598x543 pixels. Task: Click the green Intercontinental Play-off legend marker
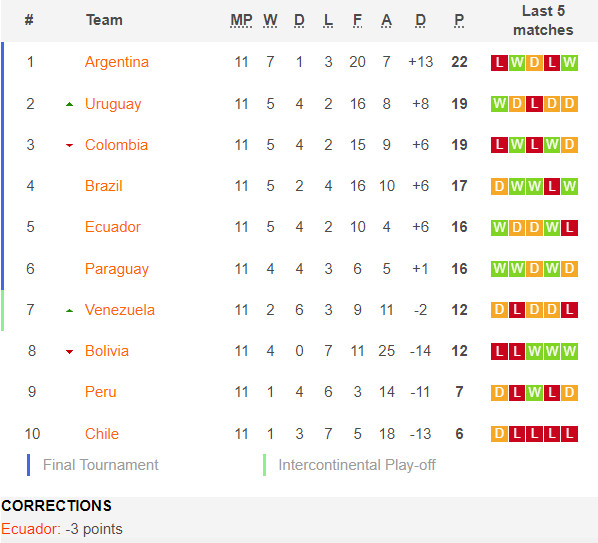[x=264, y=465]
